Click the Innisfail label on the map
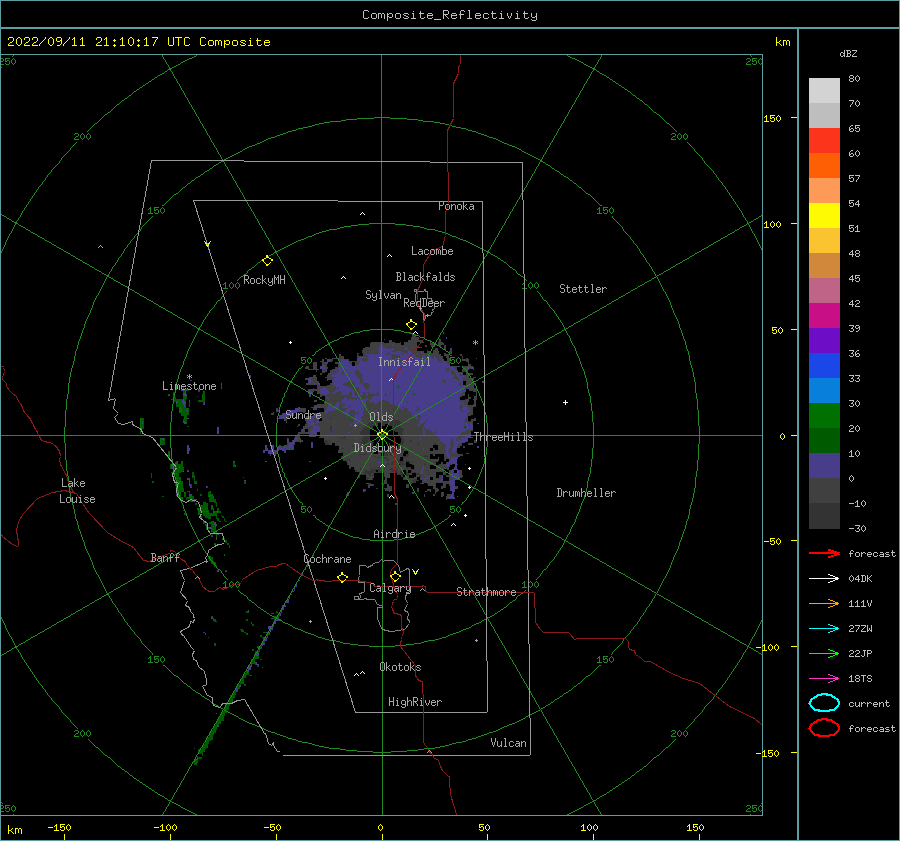This screenshot has height=841, width=900. point(404,362)
